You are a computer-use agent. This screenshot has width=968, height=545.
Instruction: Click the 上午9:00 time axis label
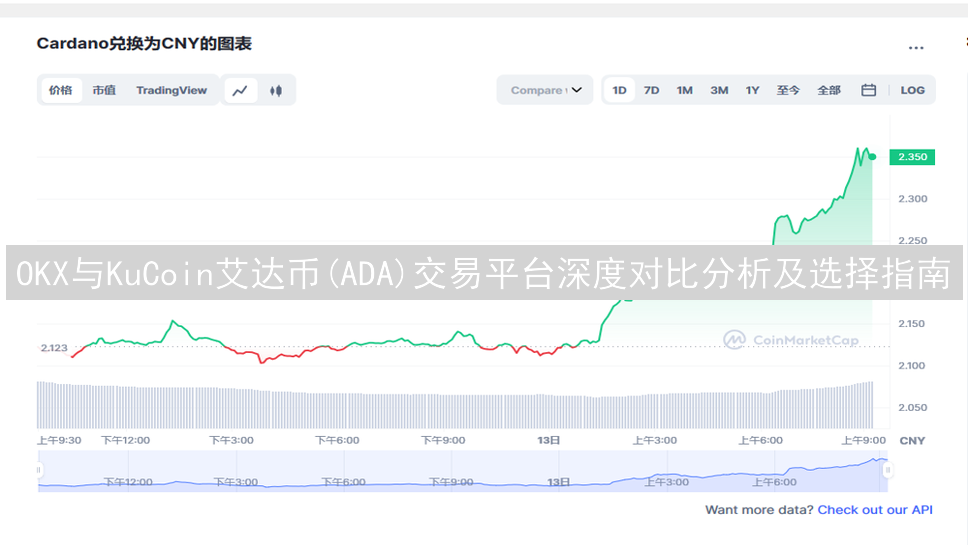point(864,440)
